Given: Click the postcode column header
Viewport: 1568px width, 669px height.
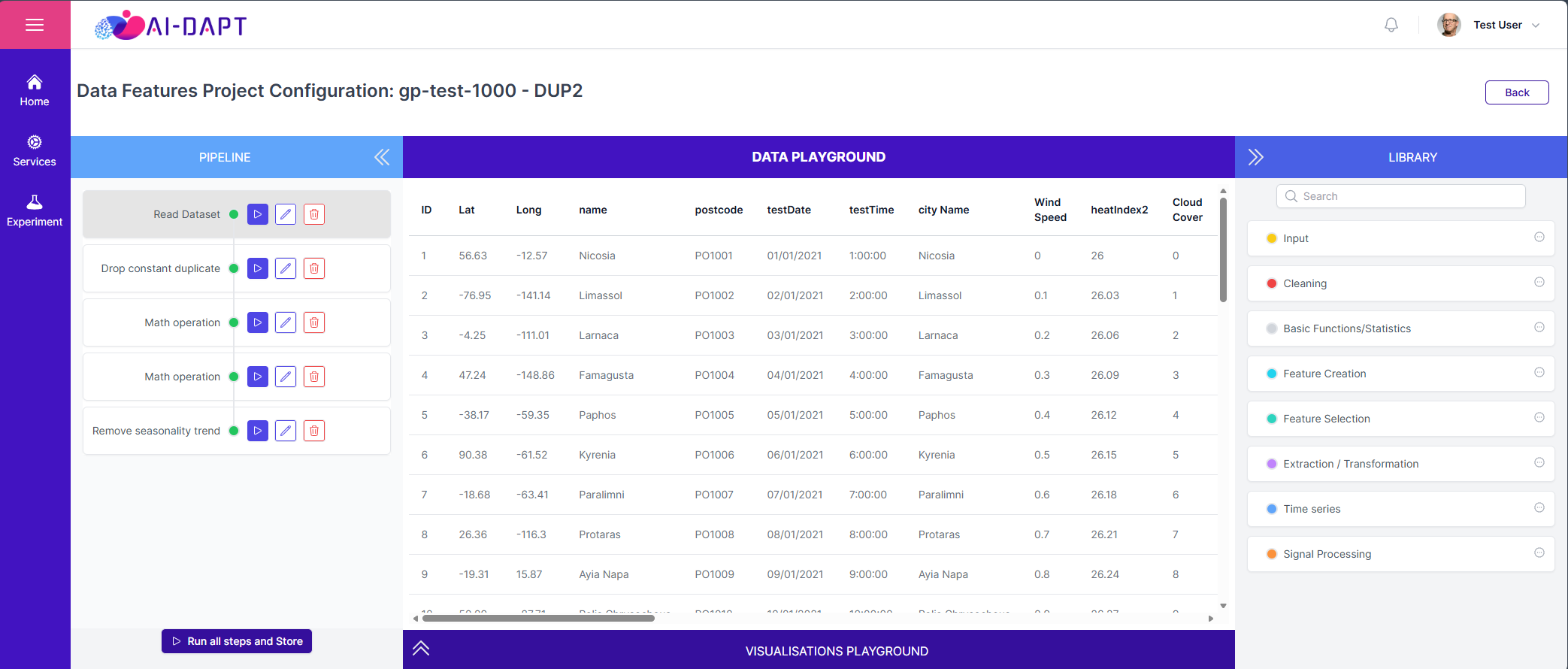Looking at the screenshot, I should pos(719,210).
